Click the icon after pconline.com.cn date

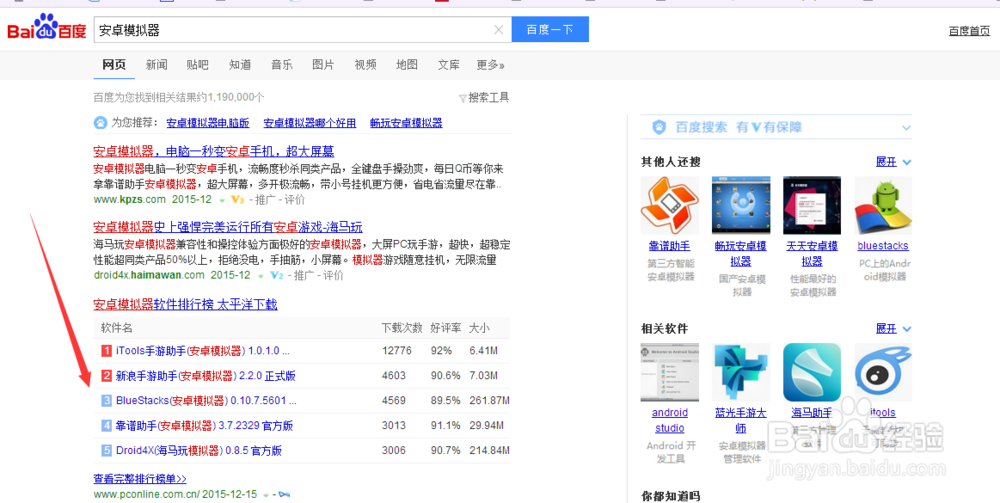coord(284,494)
